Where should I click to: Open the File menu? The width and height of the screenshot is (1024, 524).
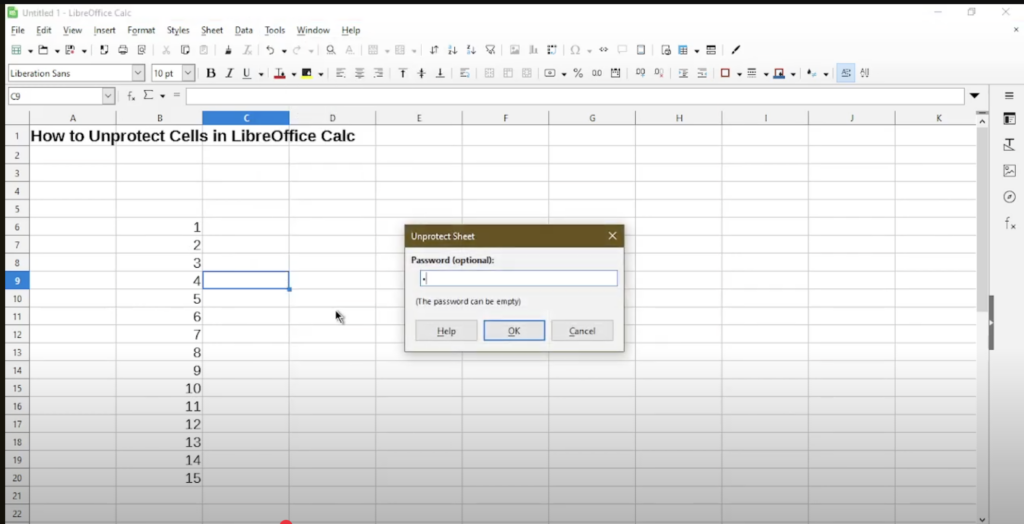pos(18,30)
